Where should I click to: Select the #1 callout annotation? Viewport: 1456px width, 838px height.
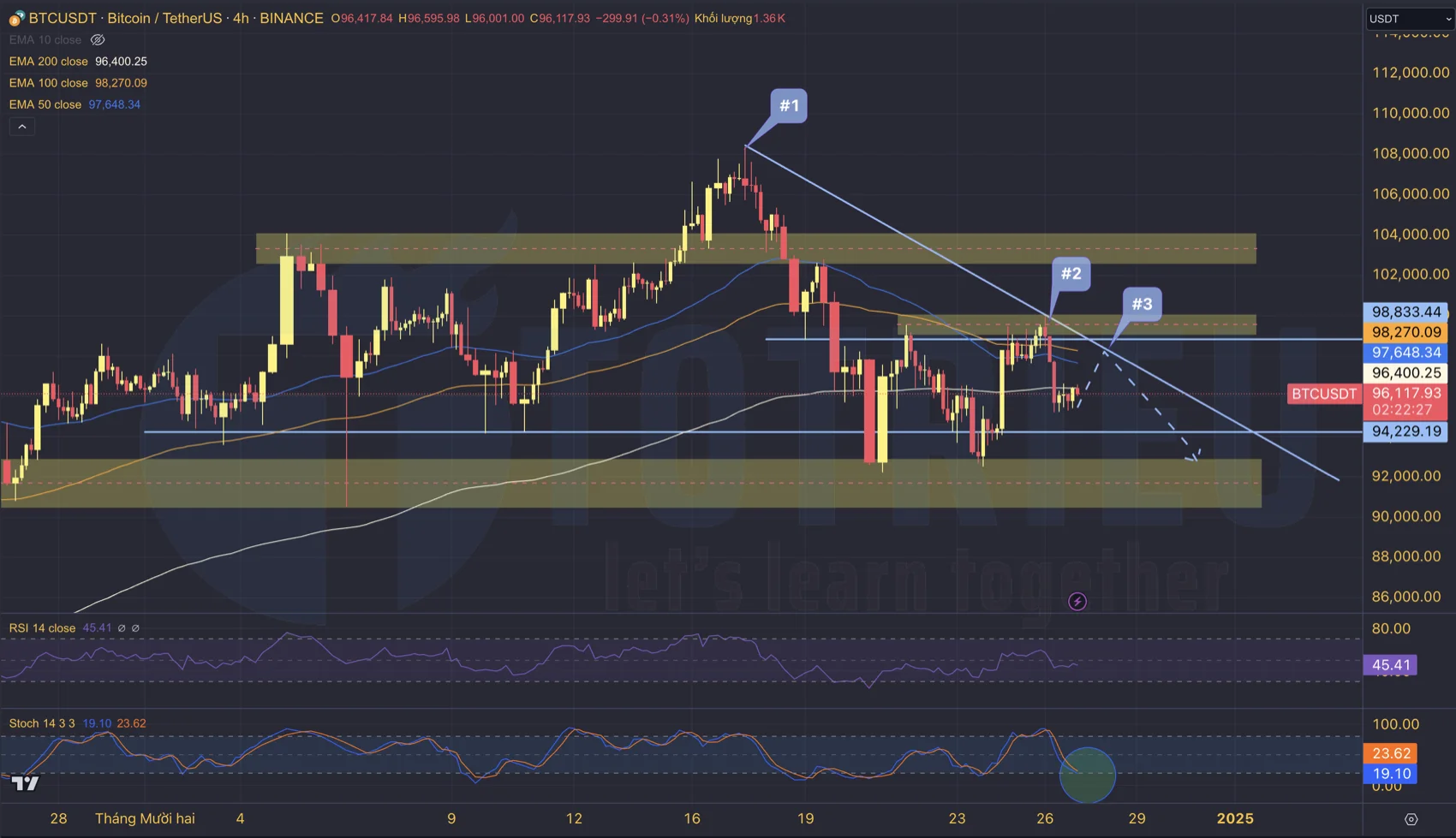point(789,106)
